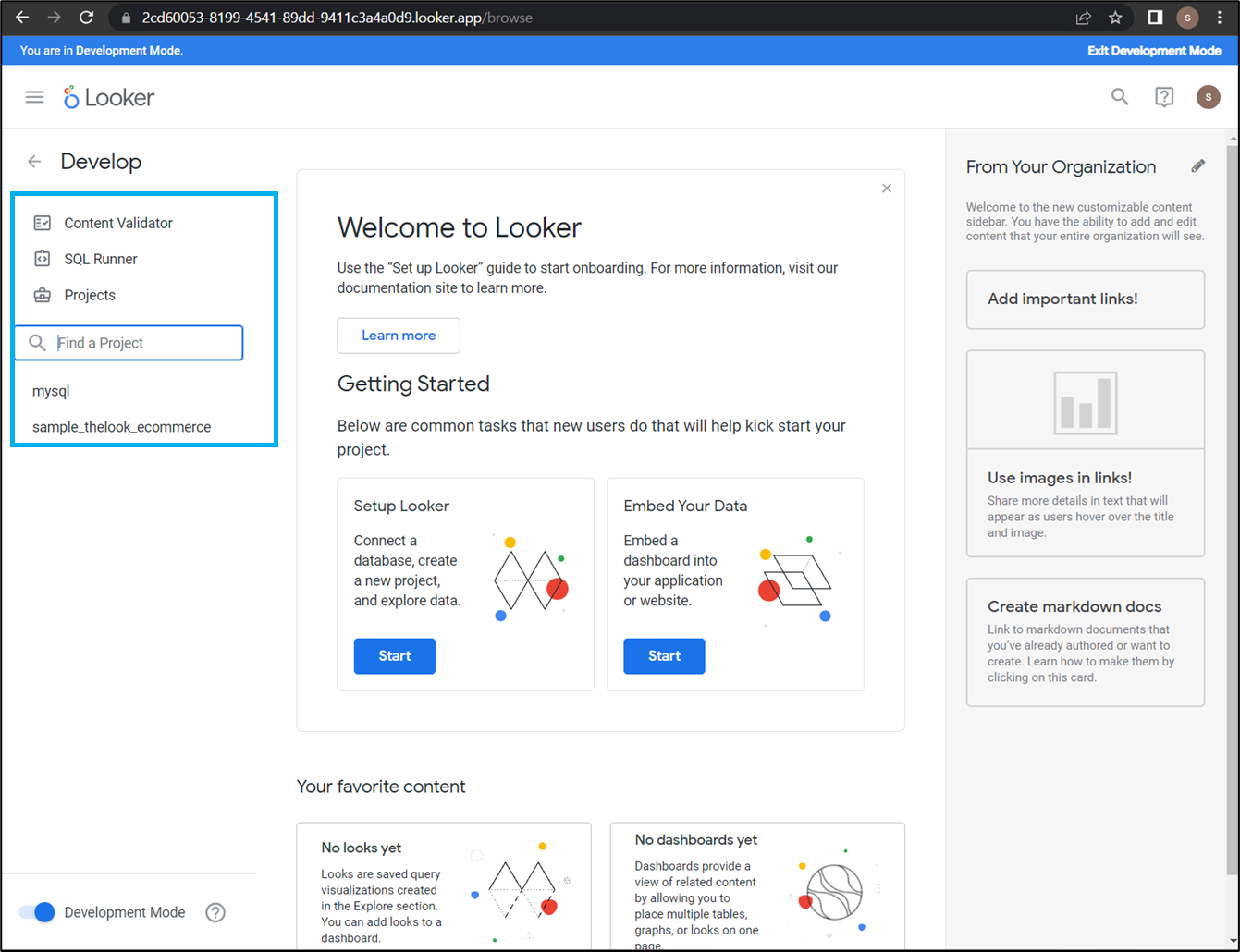Click the Develop heading text
This screenshot has width=1240, height=952.
(x=101, y=162)
